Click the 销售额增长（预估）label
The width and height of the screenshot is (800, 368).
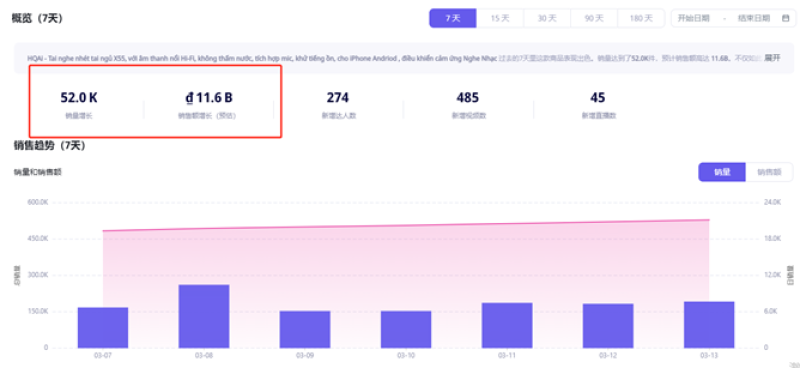coord(207,116)
